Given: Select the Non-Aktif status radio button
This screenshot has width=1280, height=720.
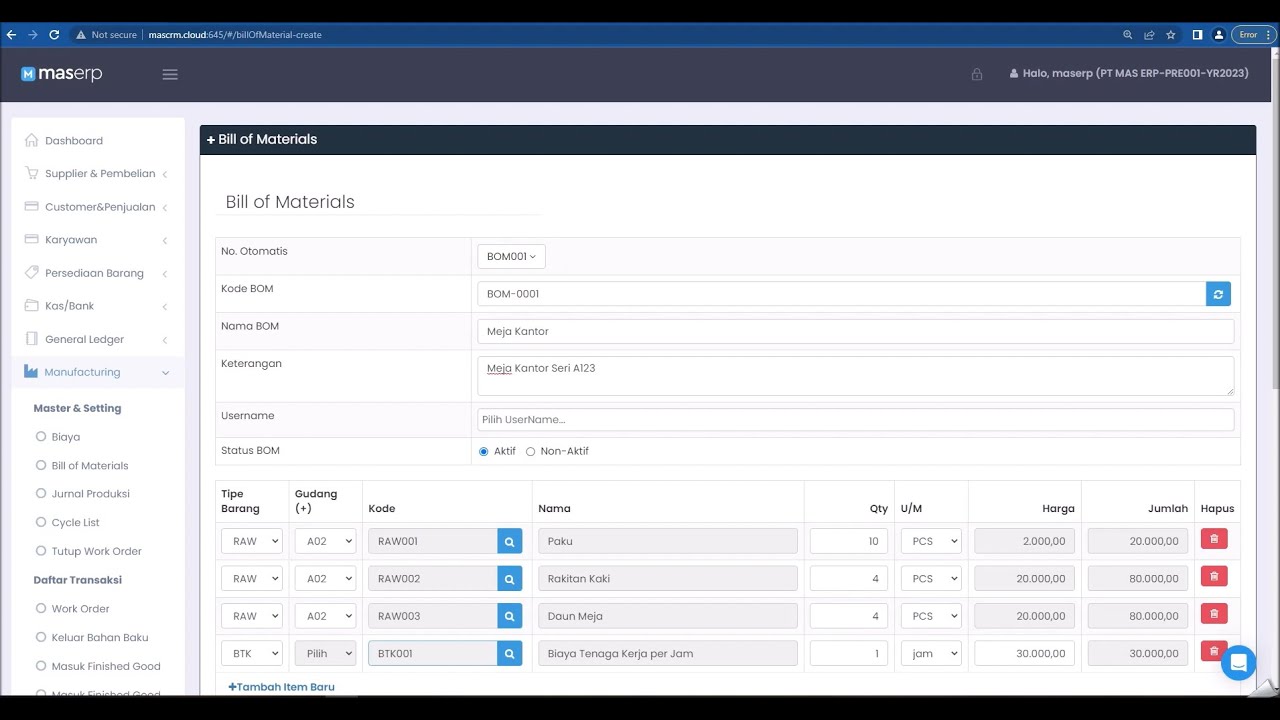Looking at the screenshot, I should tap(530, 451).
